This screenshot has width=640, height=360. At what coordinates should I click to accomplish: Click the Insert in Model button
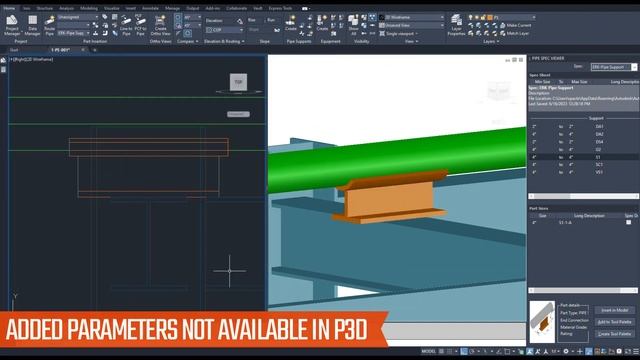click(x=615, y=310)
